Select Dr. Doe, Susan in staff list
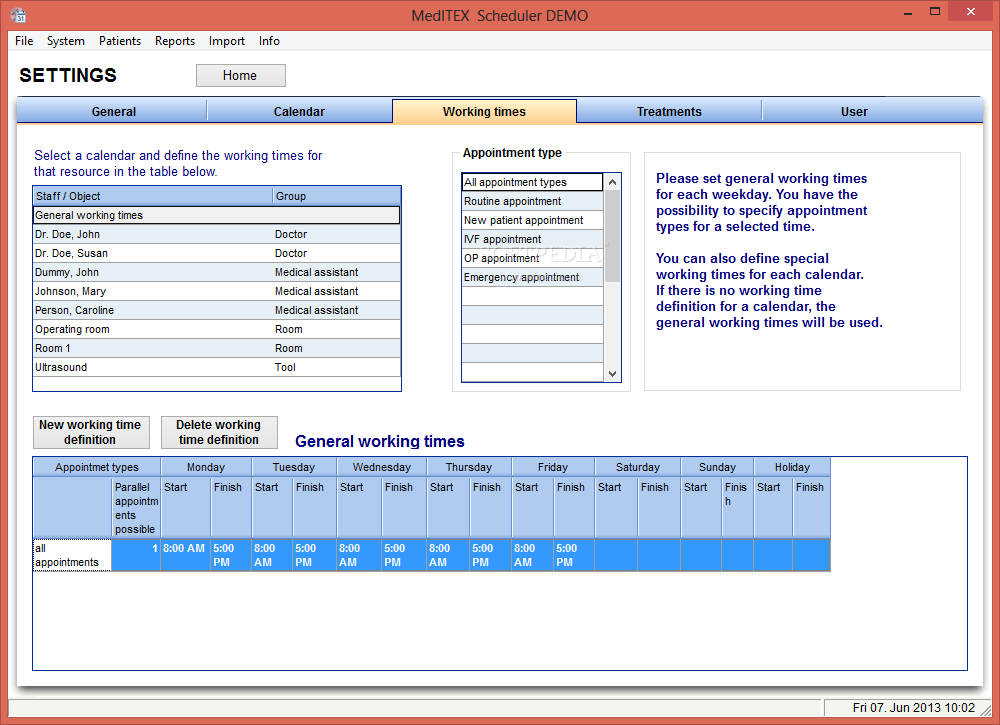Viewport: 1000px width, 725px height. tap(216, 253)
